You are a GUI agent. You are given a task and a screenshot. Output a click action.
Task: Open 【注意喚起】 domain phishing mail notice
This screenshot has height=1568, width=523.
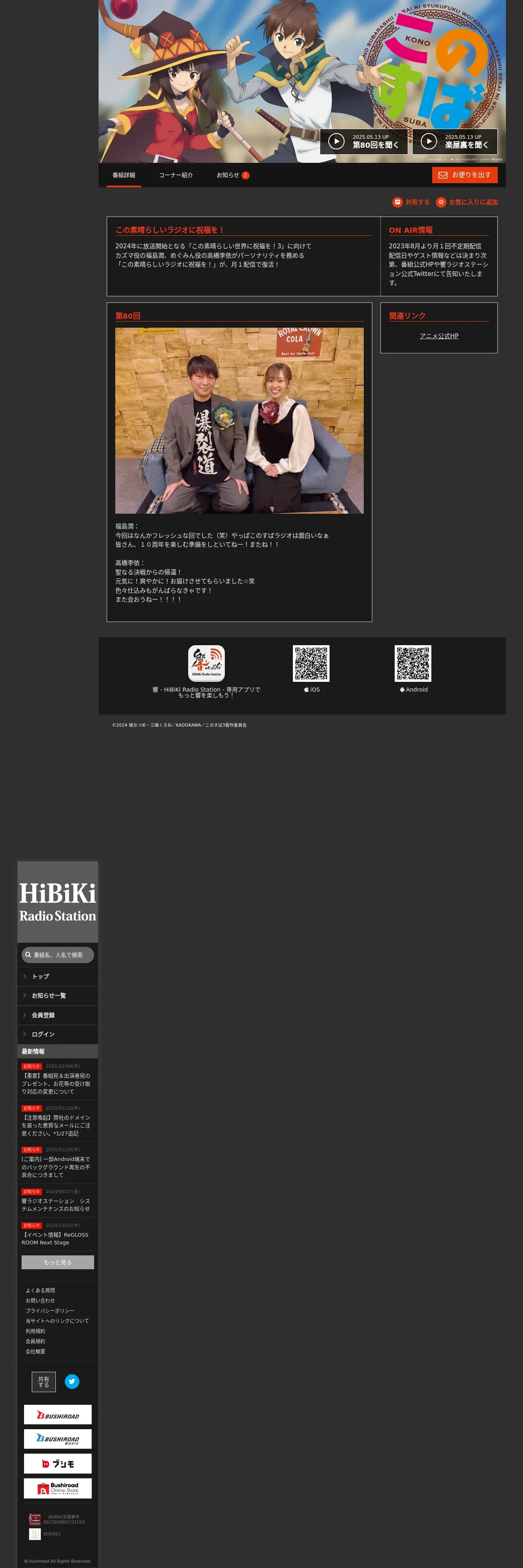tap(57, 1121)
